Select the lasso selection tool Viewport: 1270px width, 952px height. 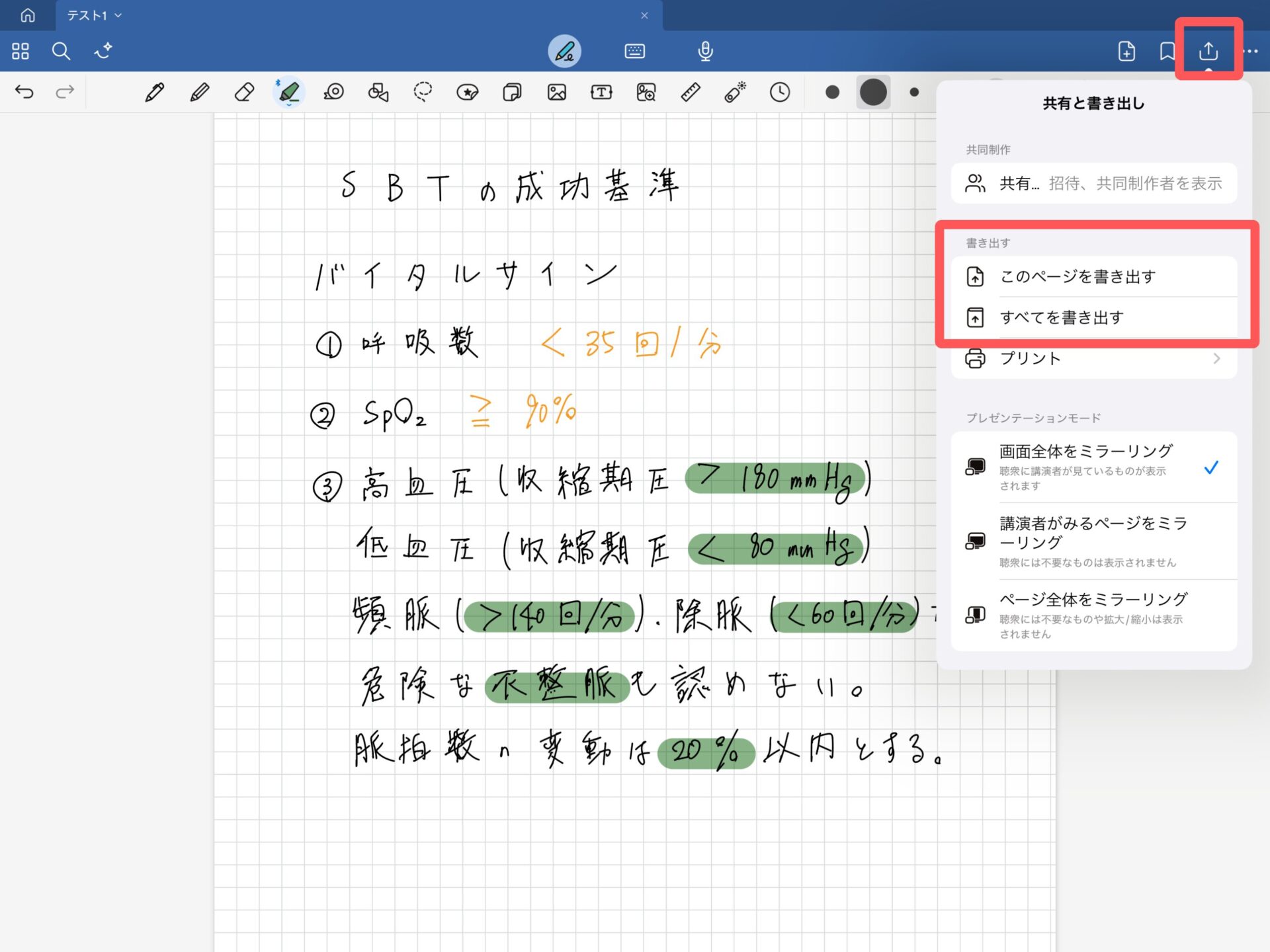coord(423,92)
